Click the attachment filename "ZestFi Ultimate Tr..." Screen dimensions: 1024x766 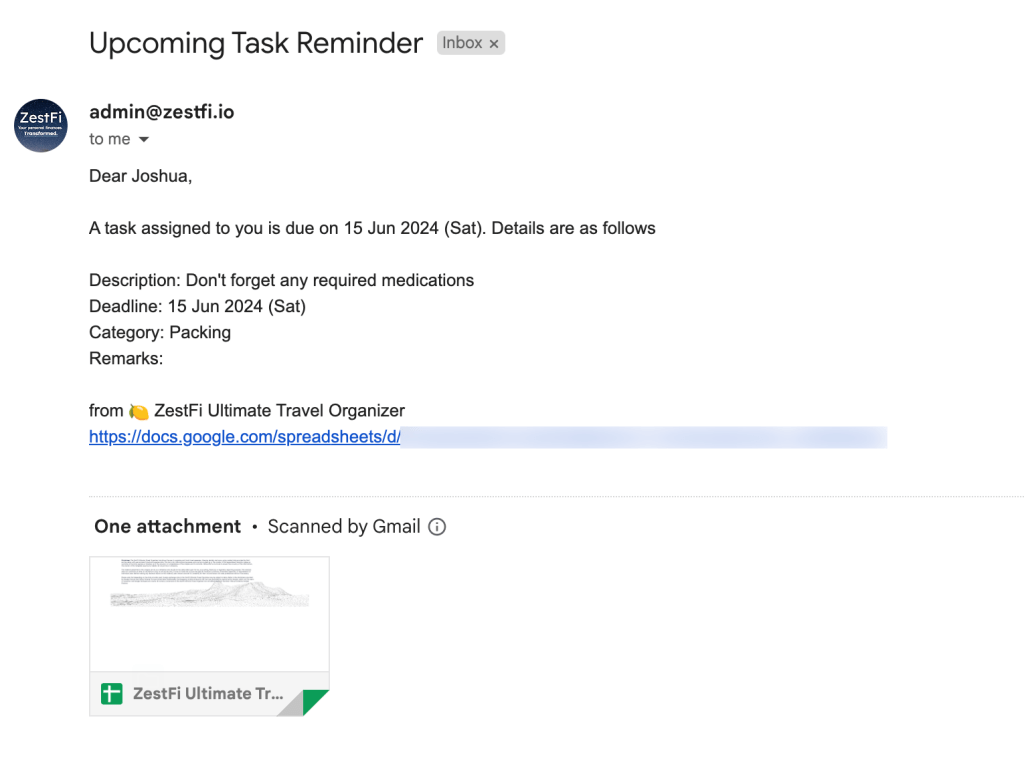[x=208, y=693]
